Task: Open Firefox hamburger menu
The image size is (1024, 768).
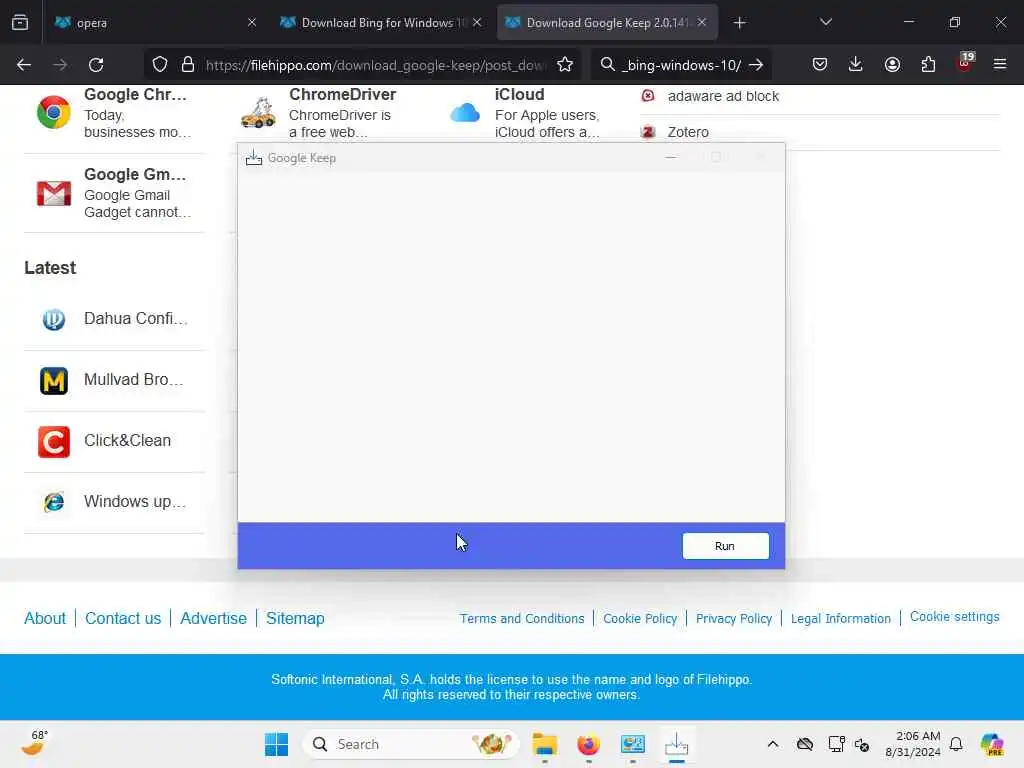Action: (1000, 64)
